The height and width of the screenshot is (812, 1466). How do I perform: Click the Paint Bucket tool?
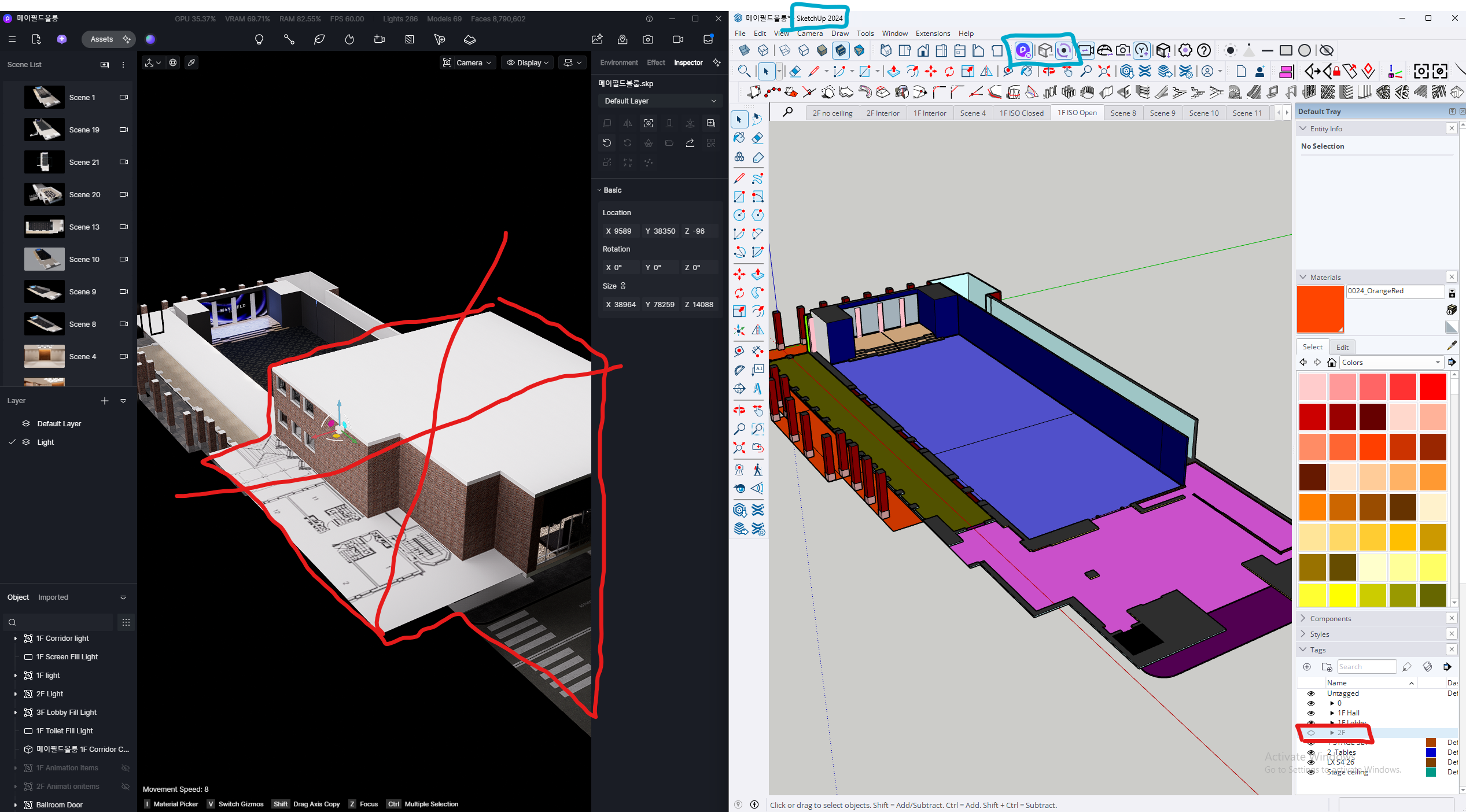(739, 138)
